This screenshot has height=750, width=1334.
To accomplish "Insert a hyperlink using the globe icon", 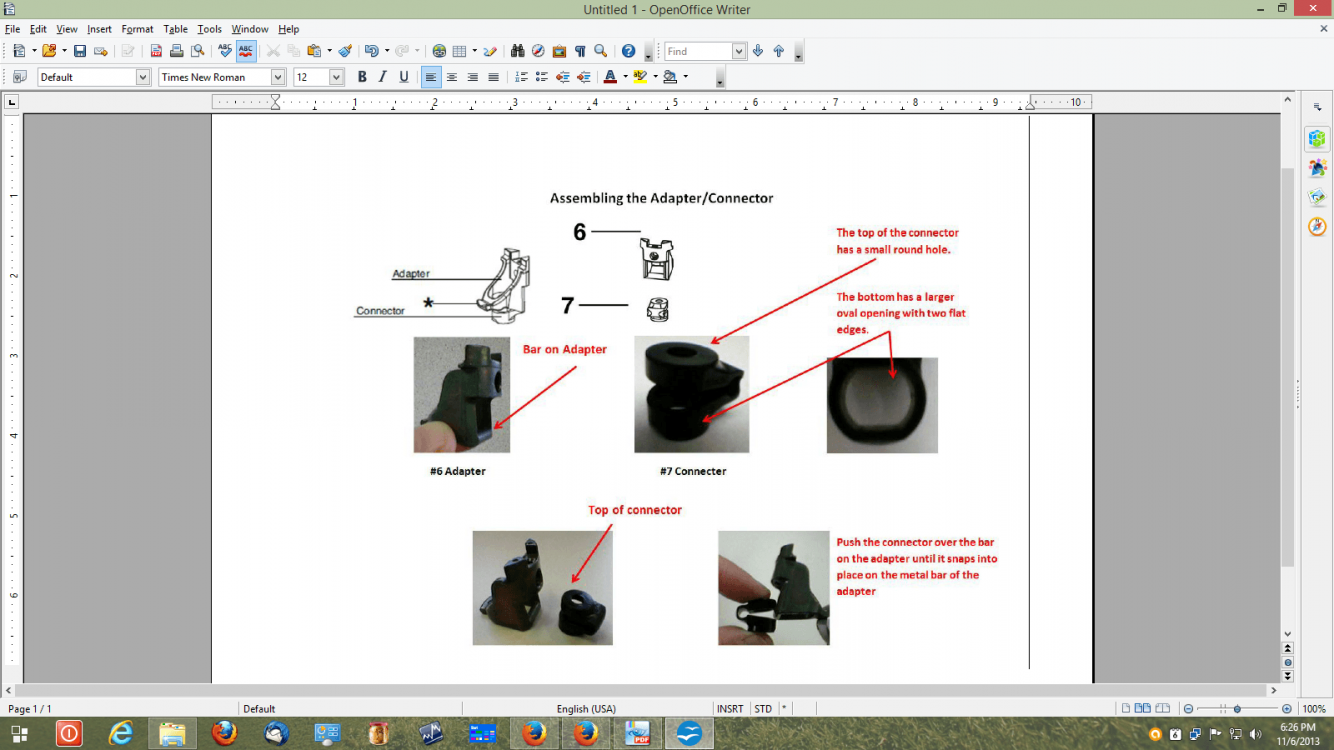I will click(x=439, y=51).
